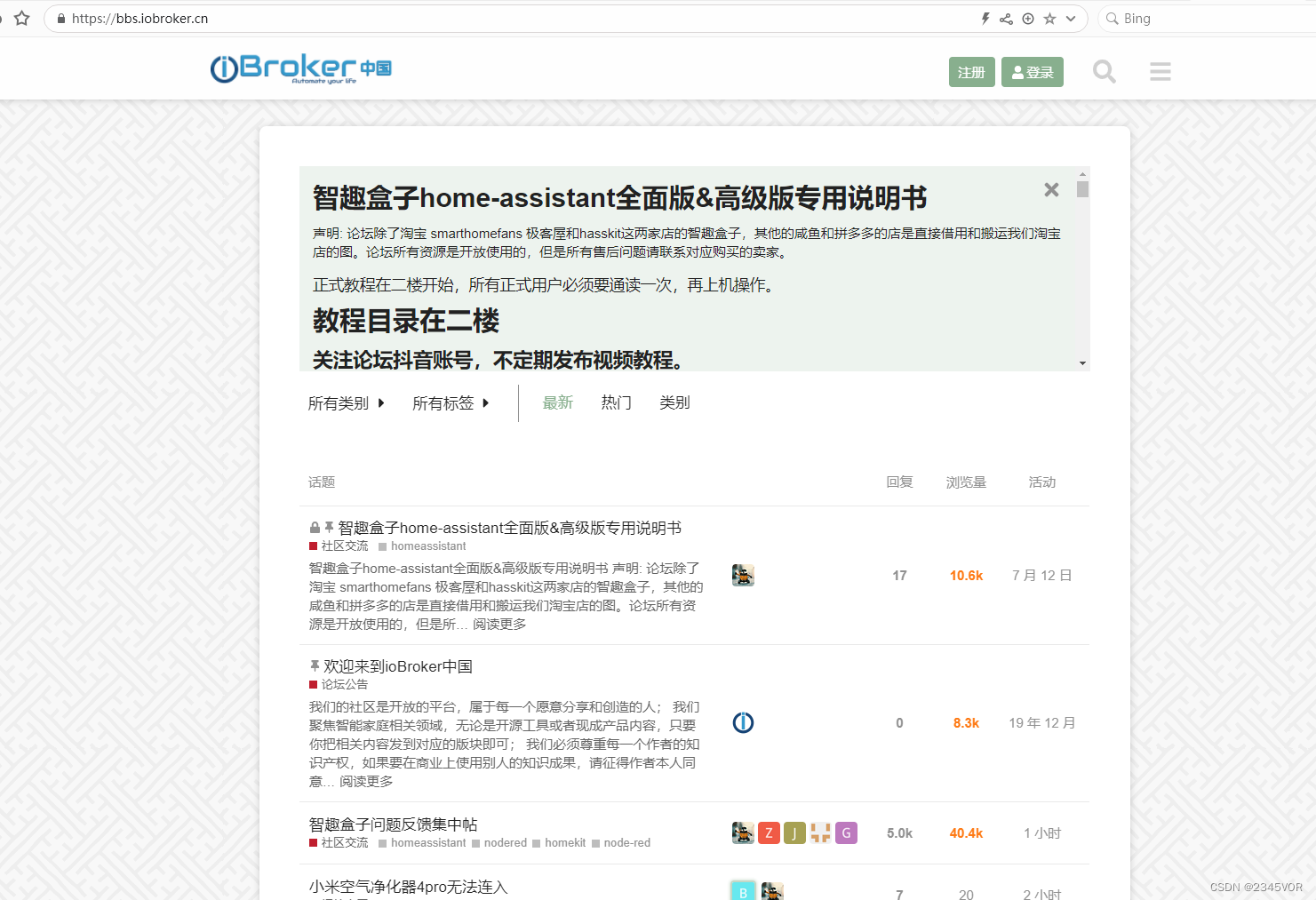Open the browser extensions chevron dropdown
1316x900 pixels.
1071,18
